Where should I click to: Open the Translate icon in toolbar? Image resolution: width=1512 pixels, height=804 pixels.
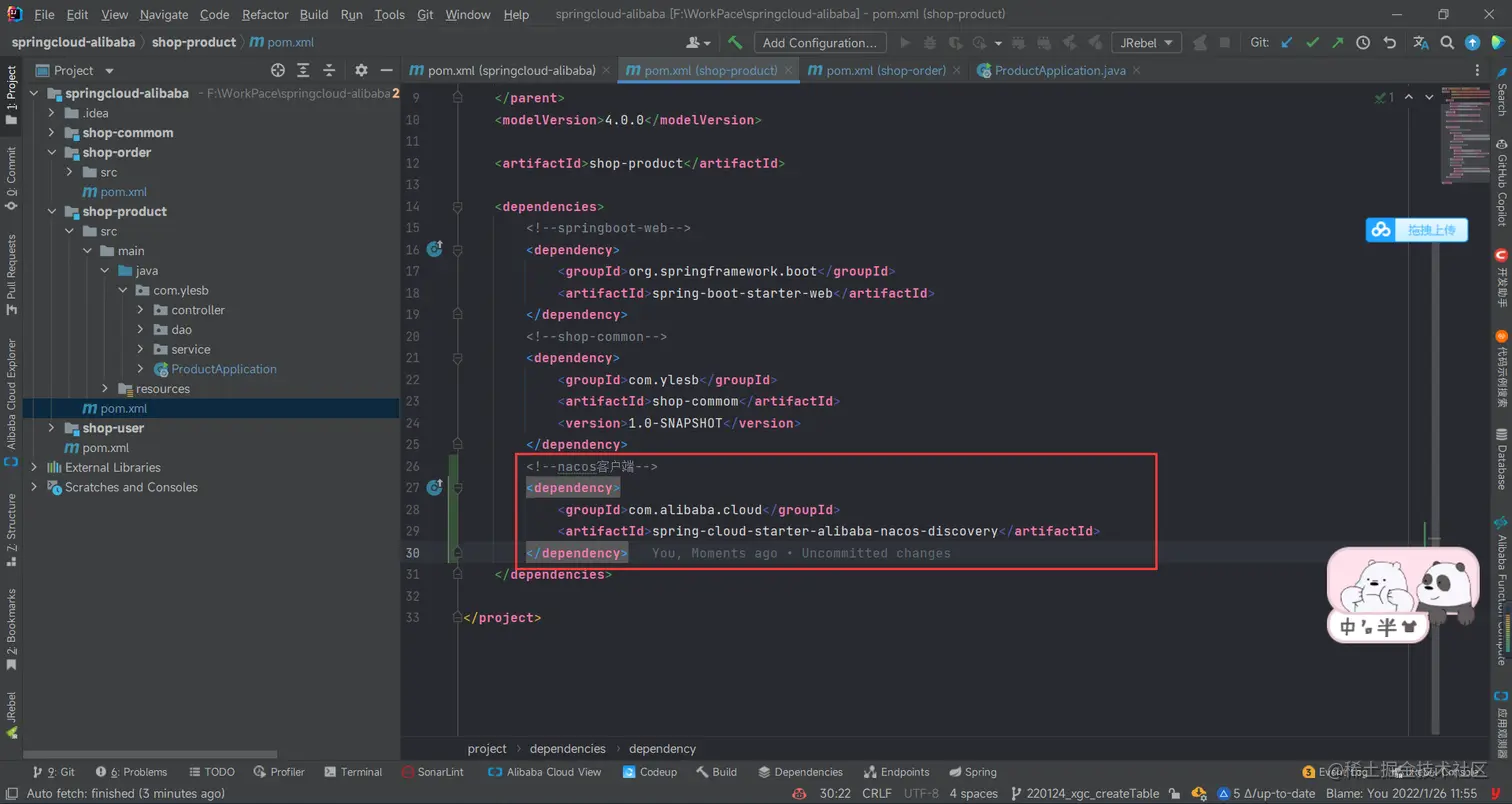(1421, 43)
